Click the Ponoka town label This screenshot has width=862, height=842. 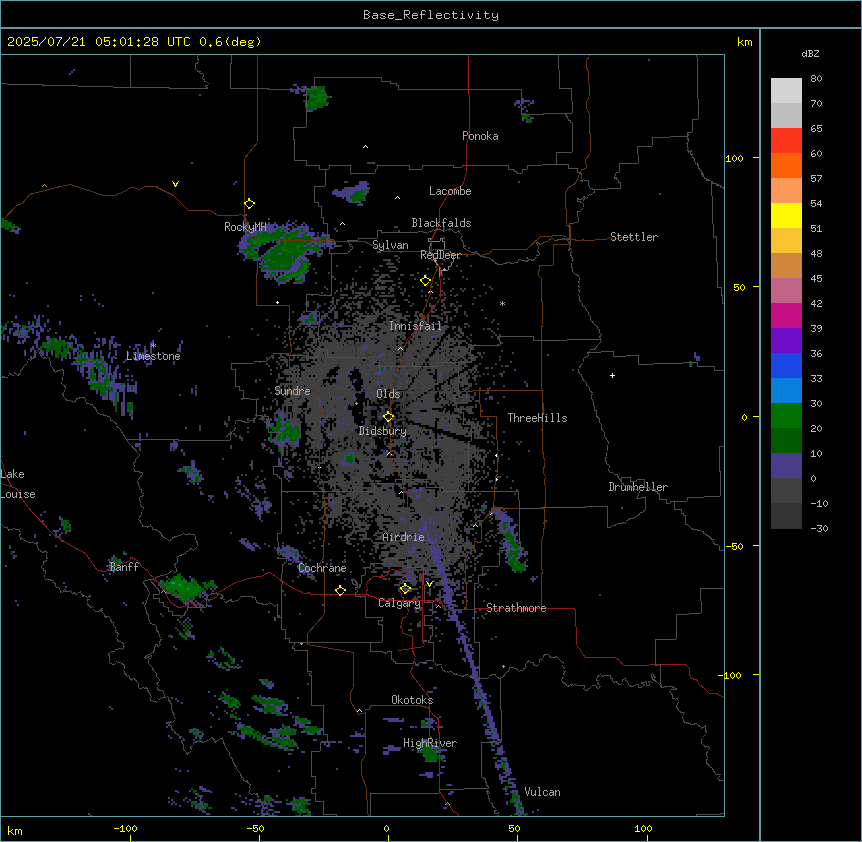coord(480,136)
